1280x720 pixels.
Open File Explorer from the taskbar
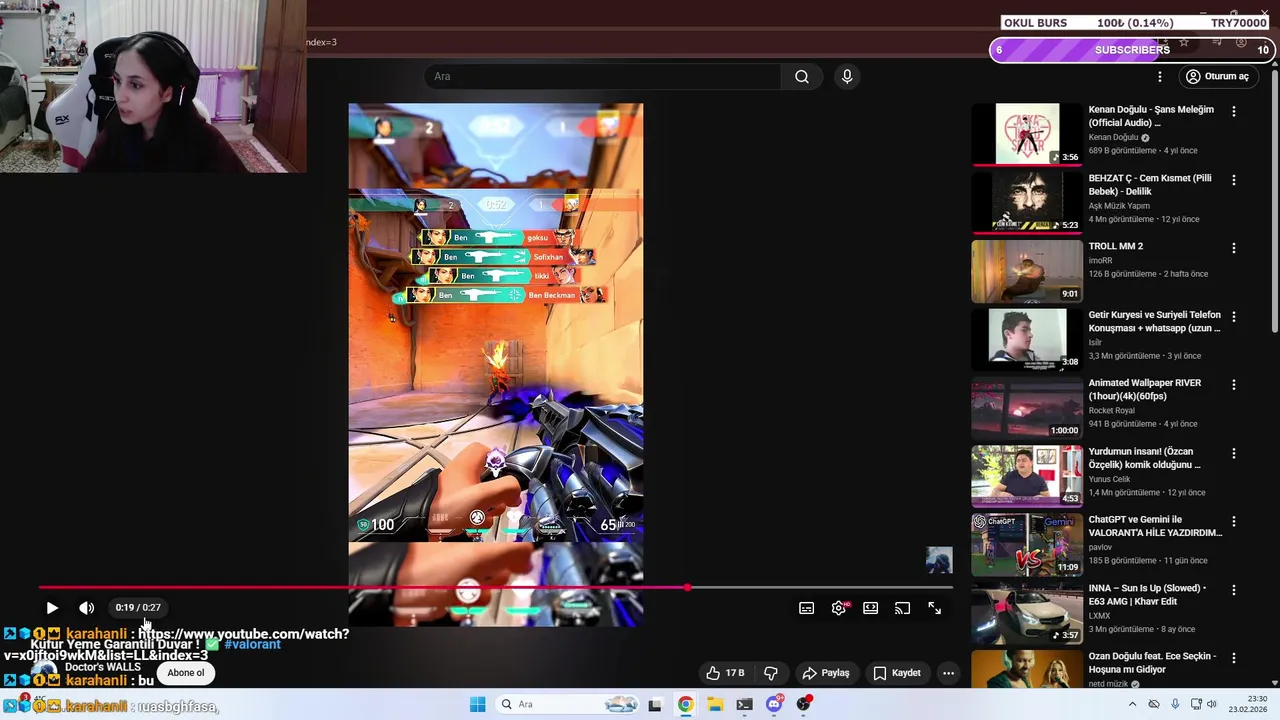tap(715, 705)
